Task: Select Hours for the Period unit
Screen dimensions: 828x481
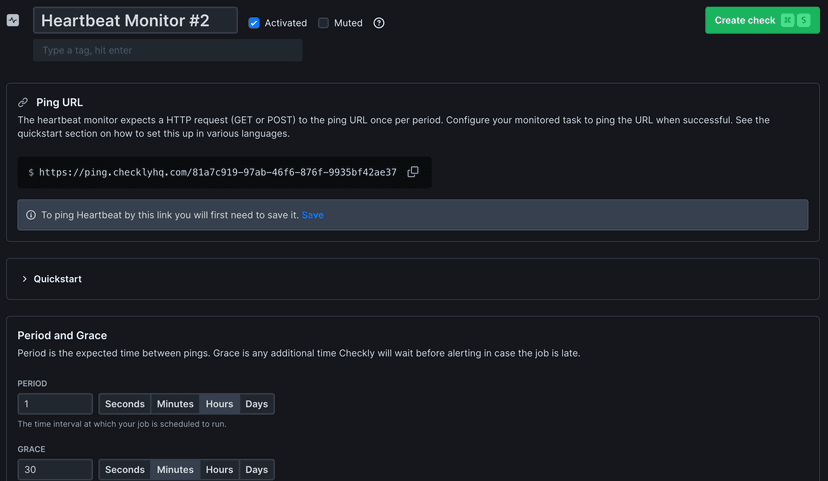Action: click(x=219, y=404)
